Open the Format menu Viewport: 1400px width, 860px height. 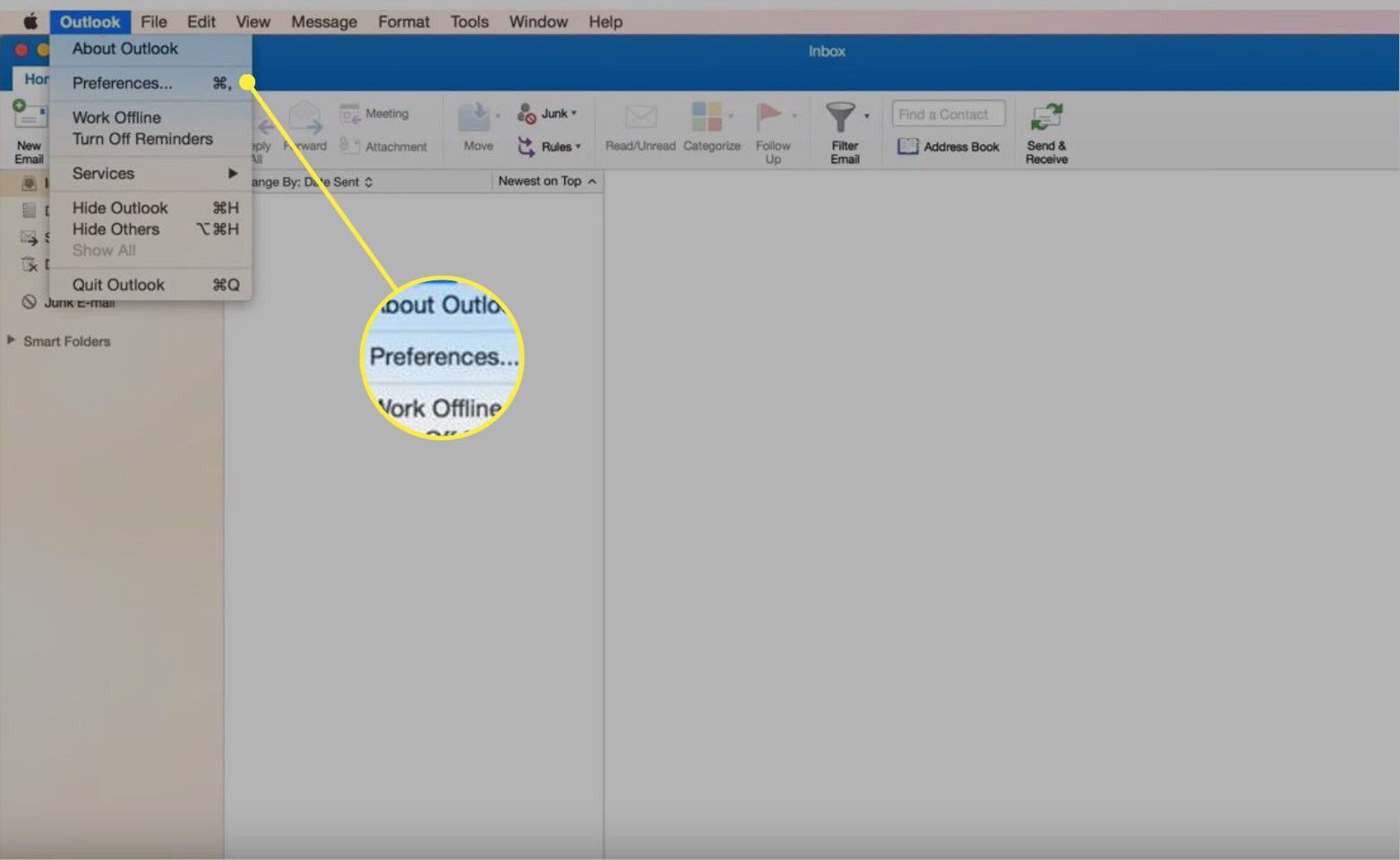(x=403, y=21)
